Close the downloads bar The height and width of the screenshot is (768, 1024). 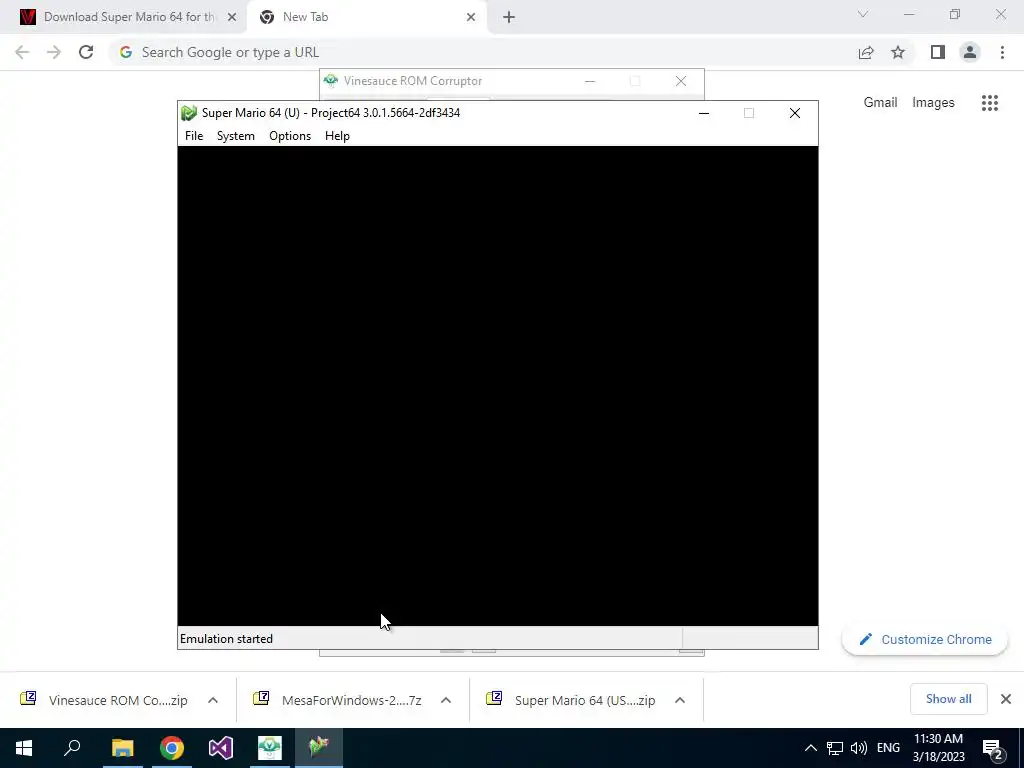[x=1006, y=699]
